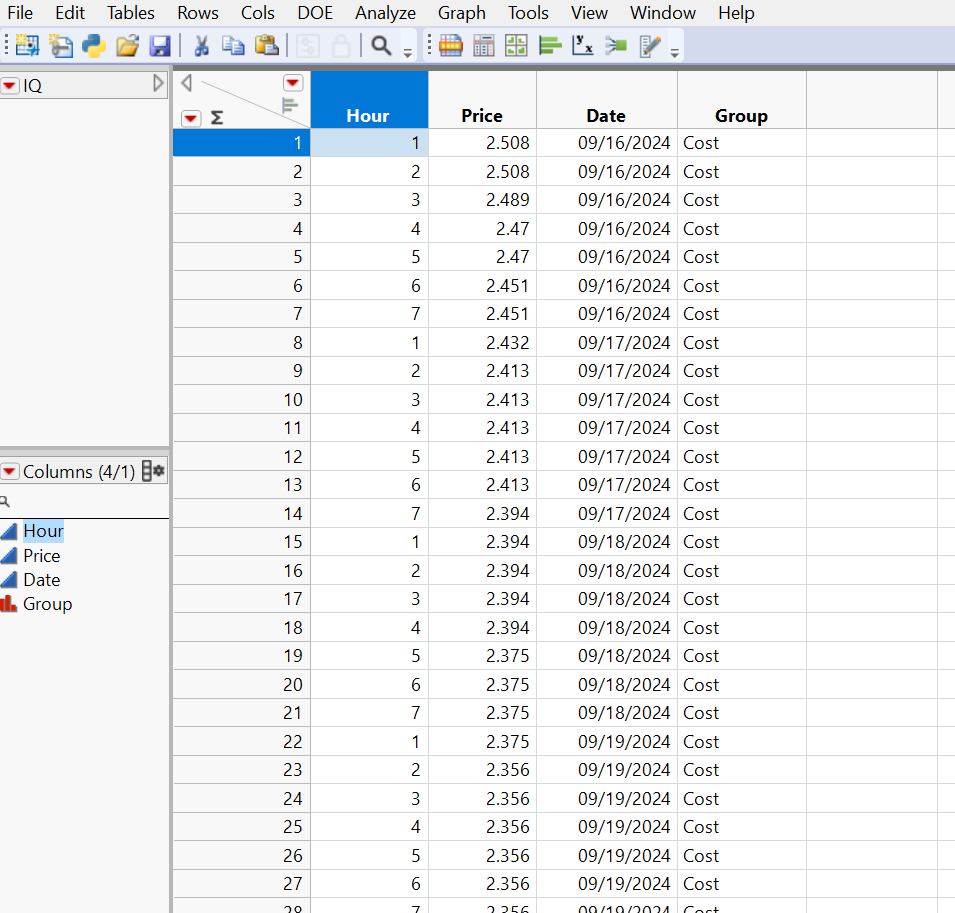Launch Distribution via the green bars icon

pos(550,45)
